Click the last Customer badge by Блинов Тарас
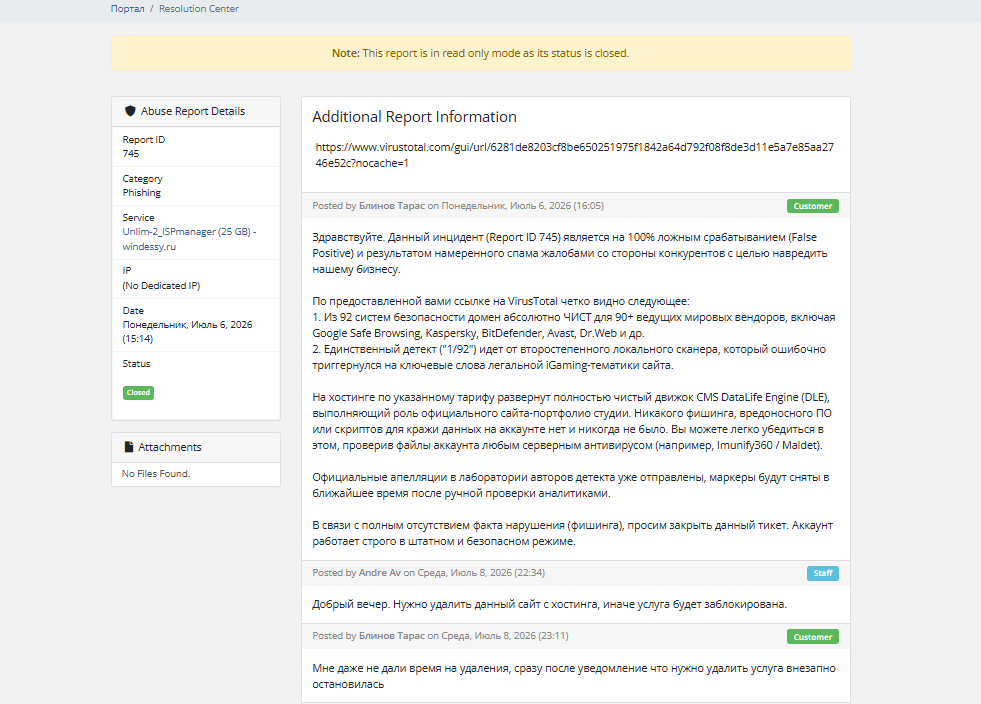 pyautogui.click(x=813, y=636)
